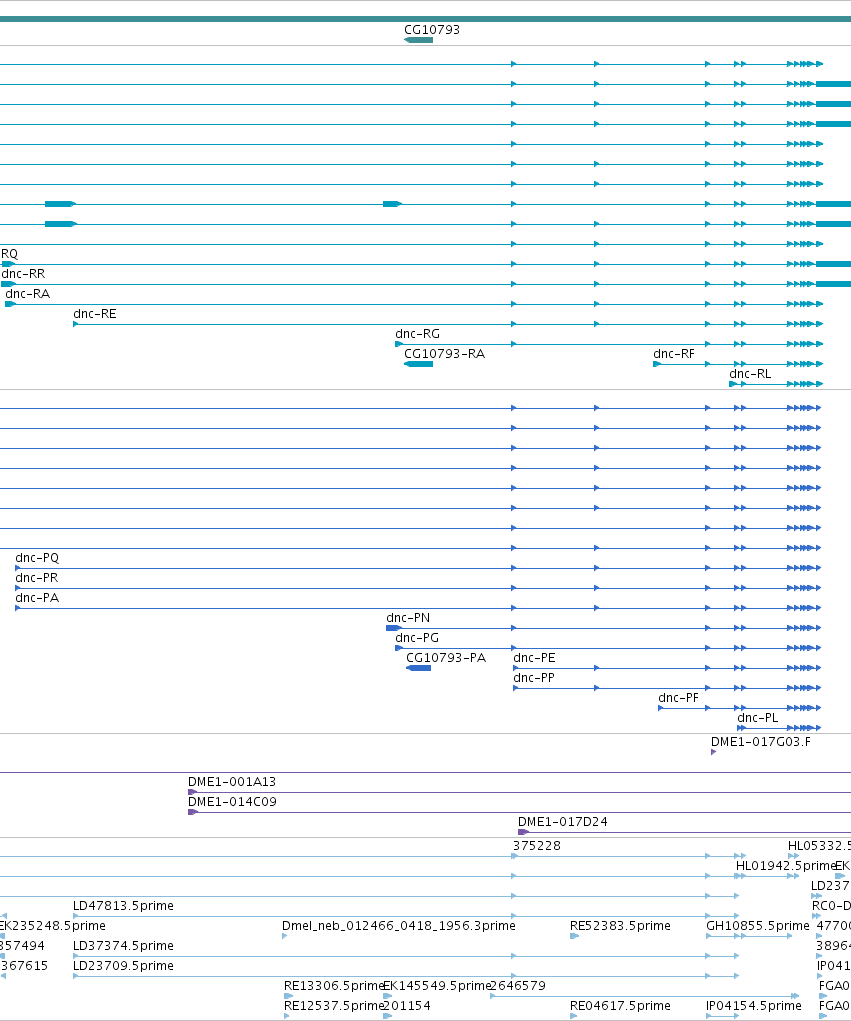The width and height of the screenshot is (851, 1021).
Task: Pick the dnc-PN protein label
Action: 408,618
